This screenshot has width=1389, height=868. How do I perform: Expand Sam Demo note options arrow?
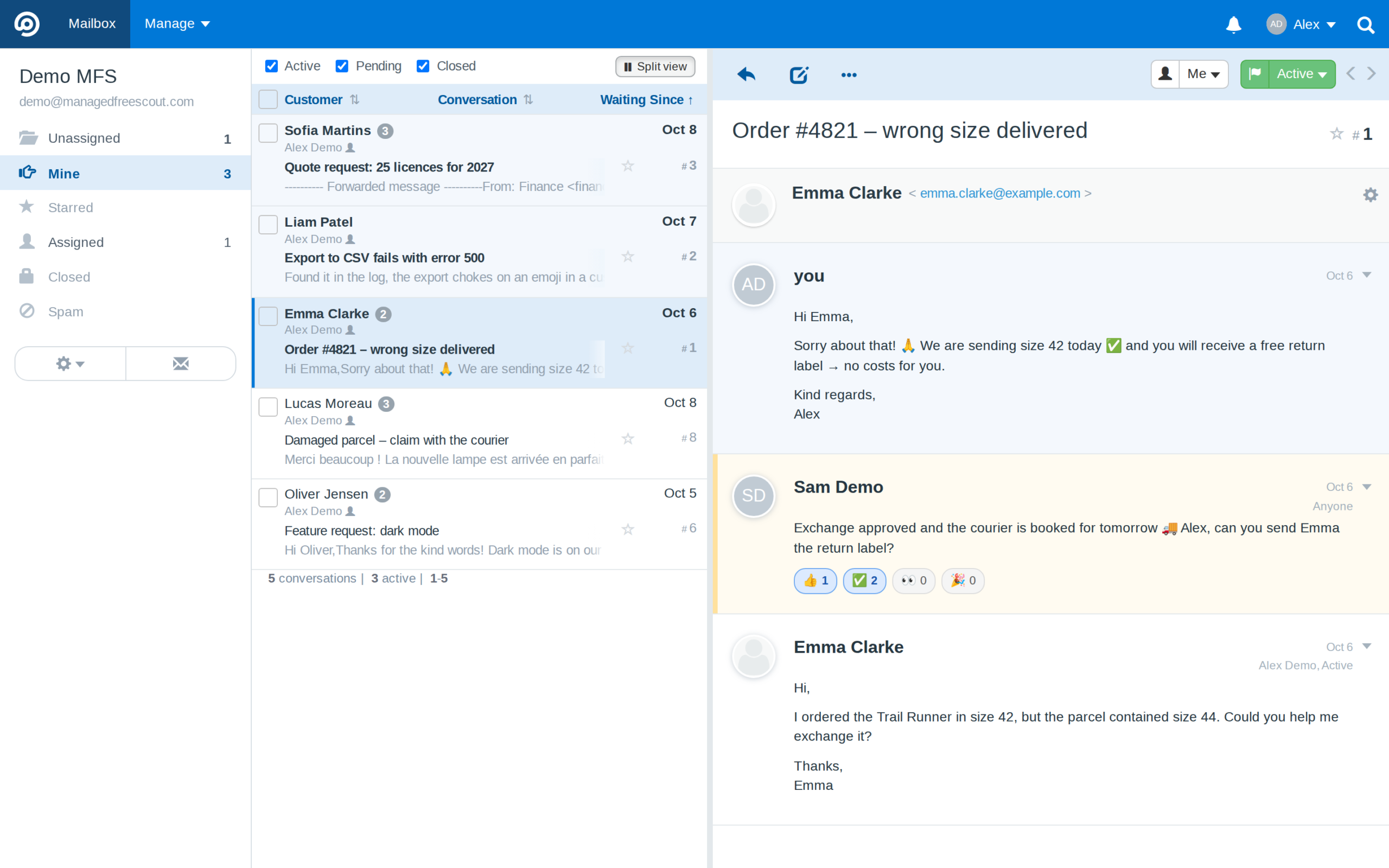coord(1367,487)
